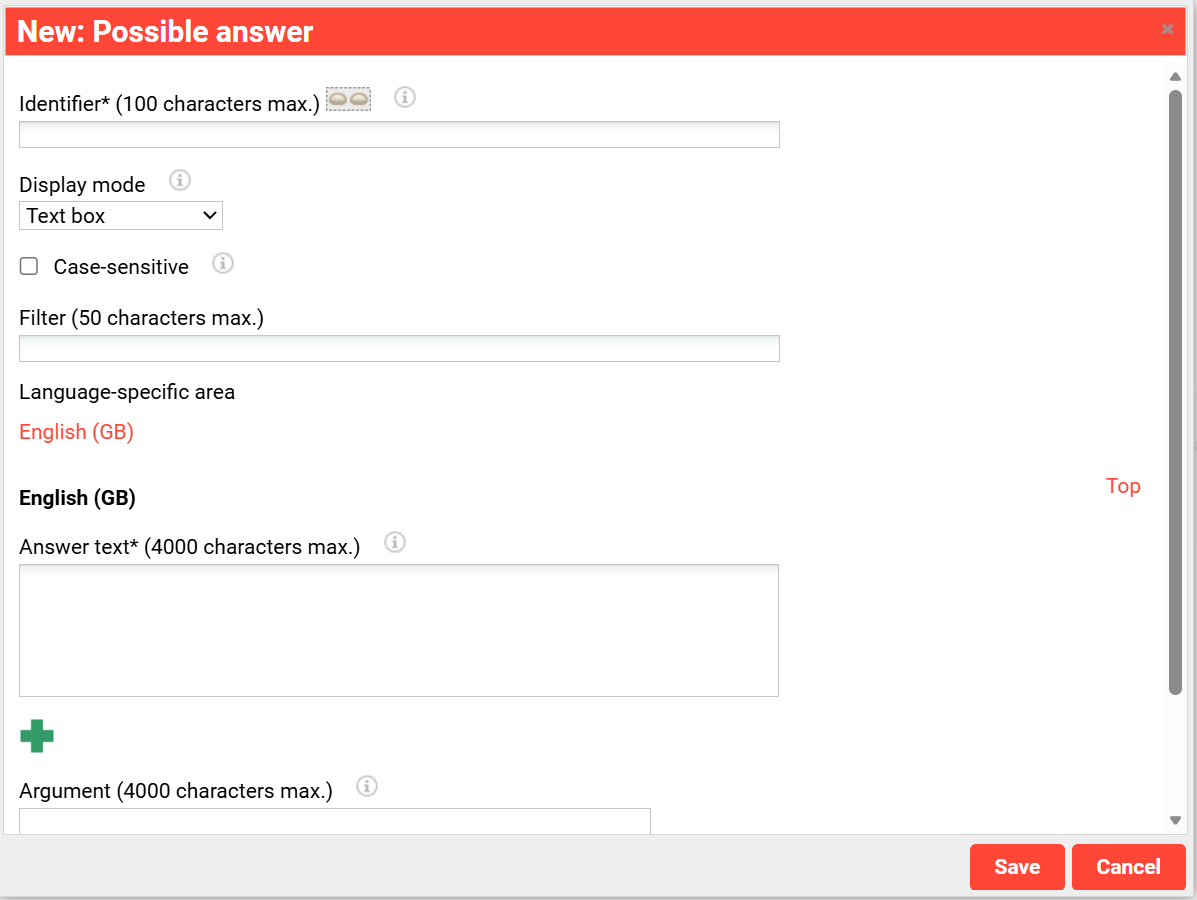This screenshot has width=1197, height=900.
Task: Click the Top link
Action: tap(1123, 486)
